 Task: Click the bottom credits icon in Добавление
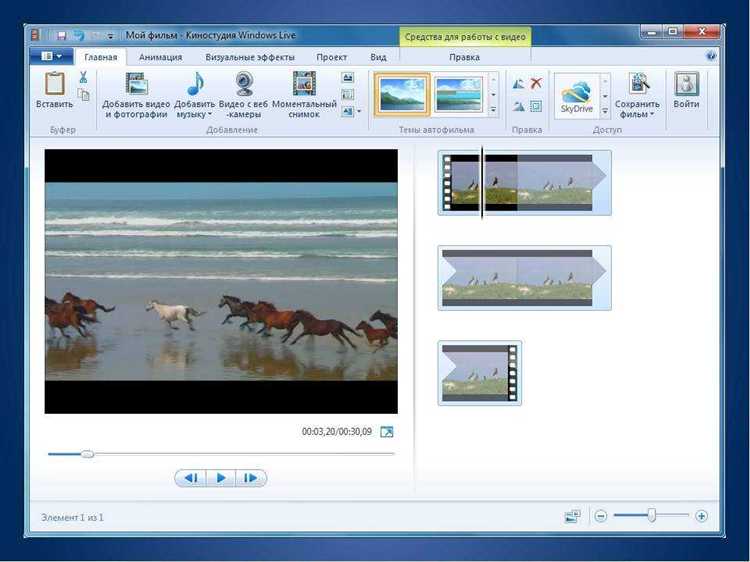click(x=348, y=111)
